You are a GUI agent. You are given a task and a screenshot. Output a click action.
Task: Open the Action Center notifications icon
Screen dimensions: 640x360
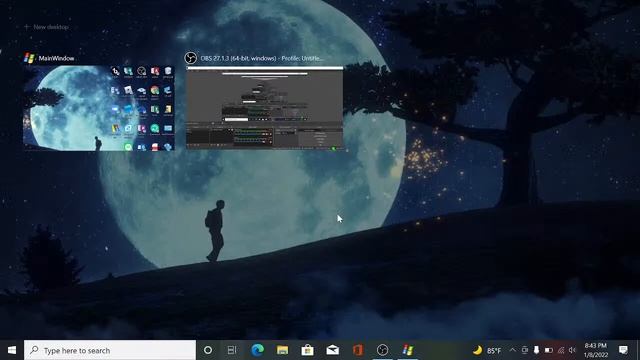[623, 350]
